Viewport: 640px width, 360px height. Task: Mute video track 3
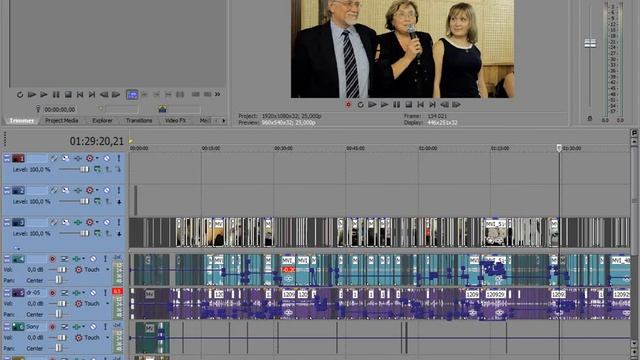pyautogui.click(x=107, y=222)
